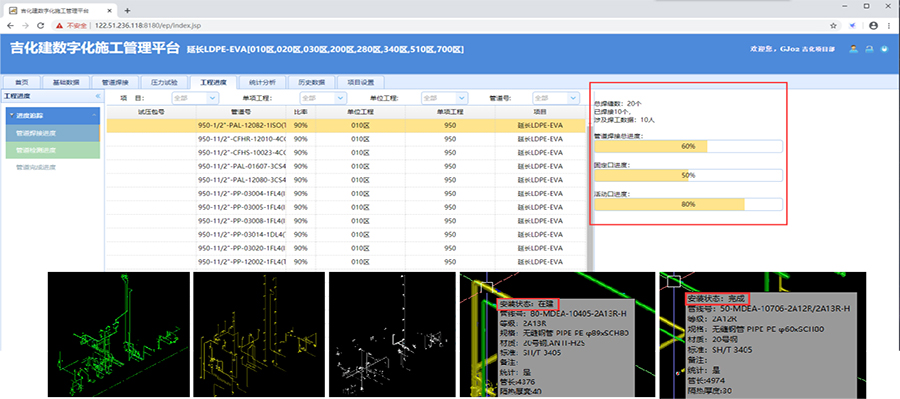Expand the 管道号 dropdown filter

click(556, 98)
